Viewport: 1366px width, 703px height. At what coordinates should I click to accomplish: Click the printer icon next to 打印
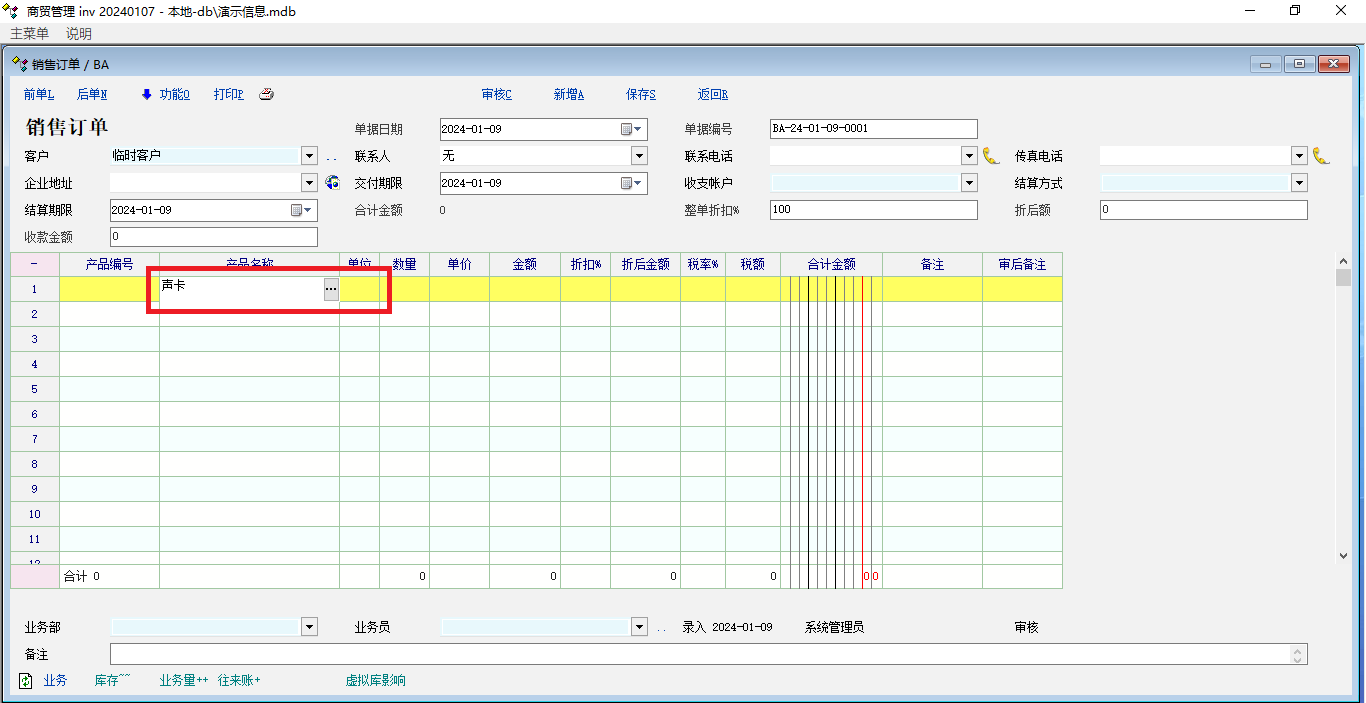pos(266,95)
